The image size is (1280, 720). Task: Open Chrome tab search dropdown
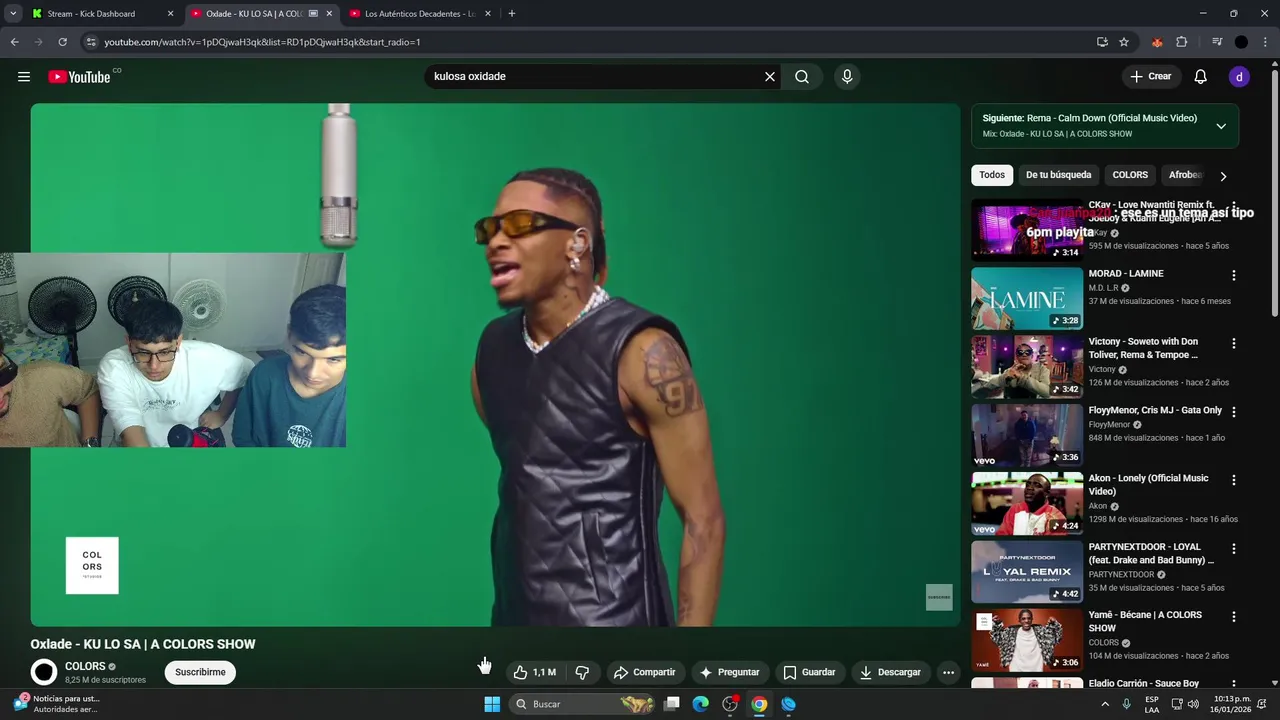click(13, 14)
